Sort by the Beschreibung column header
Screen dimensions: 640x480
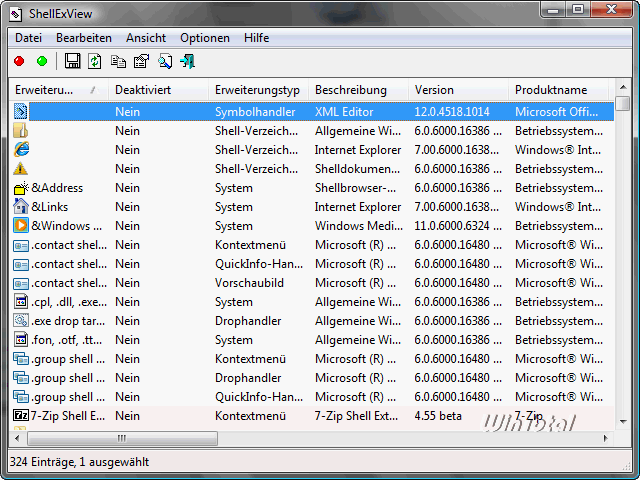[x=358, y=90]
